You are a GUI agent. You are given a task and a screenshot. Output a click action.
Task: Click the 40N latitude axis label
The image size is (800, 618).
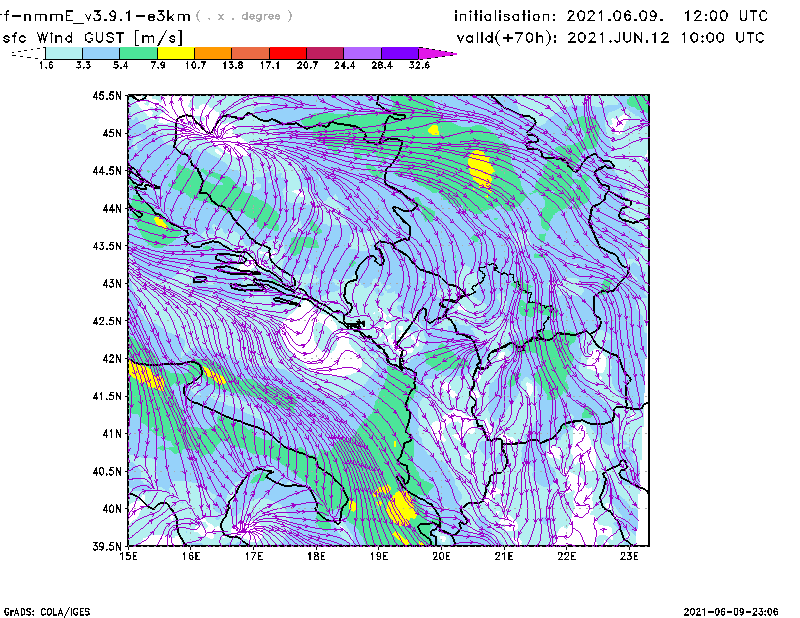[x=112, y=509]
